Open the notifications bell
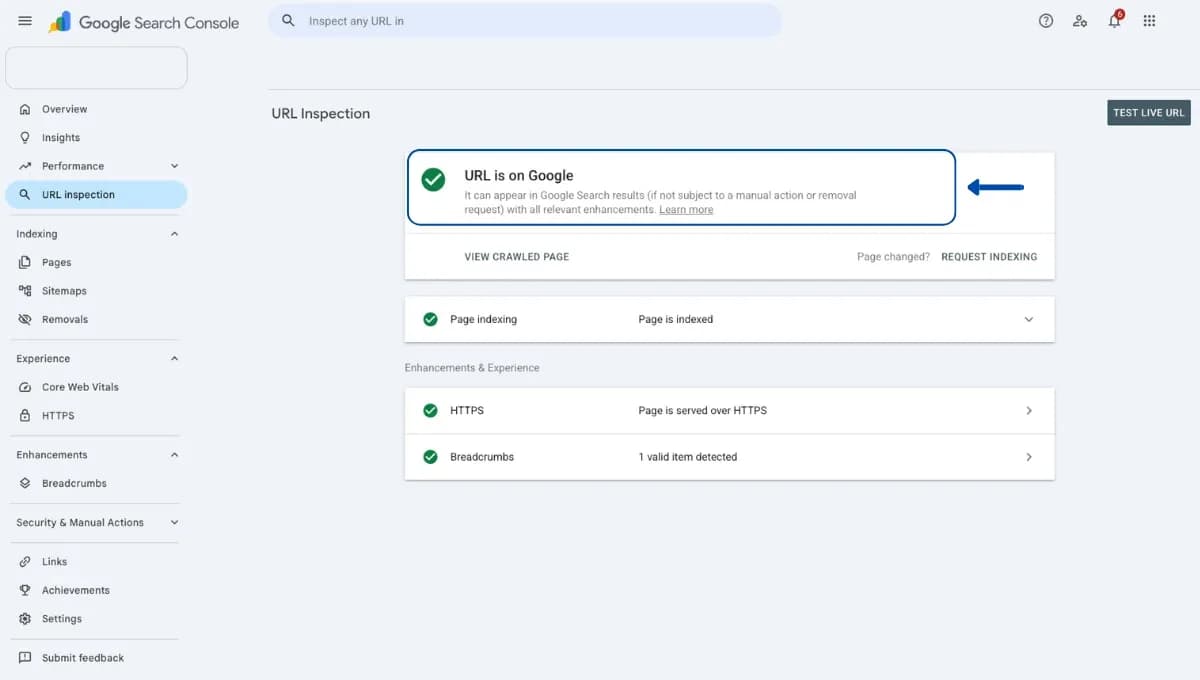The height and width of the screenshot is (680, 1200). [1115, 21]
